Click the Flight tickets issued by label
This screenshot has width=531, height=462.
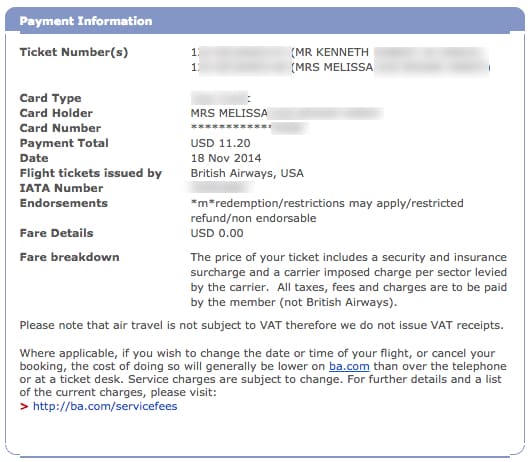click(91, 173)
